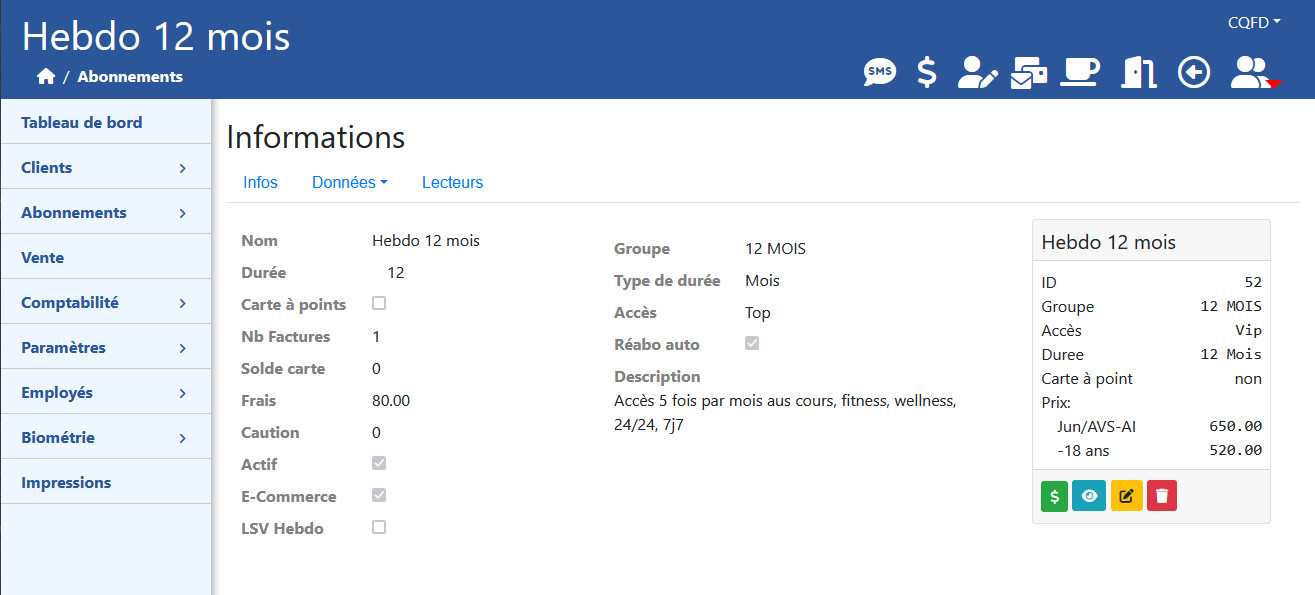Click the teal eye view button
The width and height of the screenshot is (1315, 595).
tap(1089, 496)
